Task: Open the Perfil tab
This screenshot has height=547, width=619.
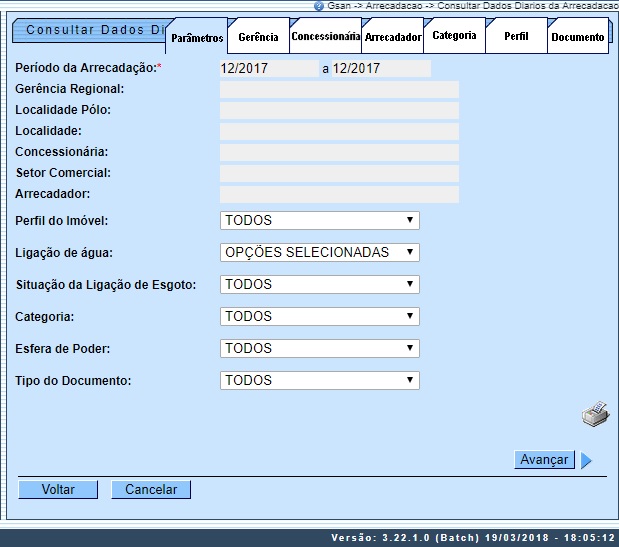Action: (516, 36)
